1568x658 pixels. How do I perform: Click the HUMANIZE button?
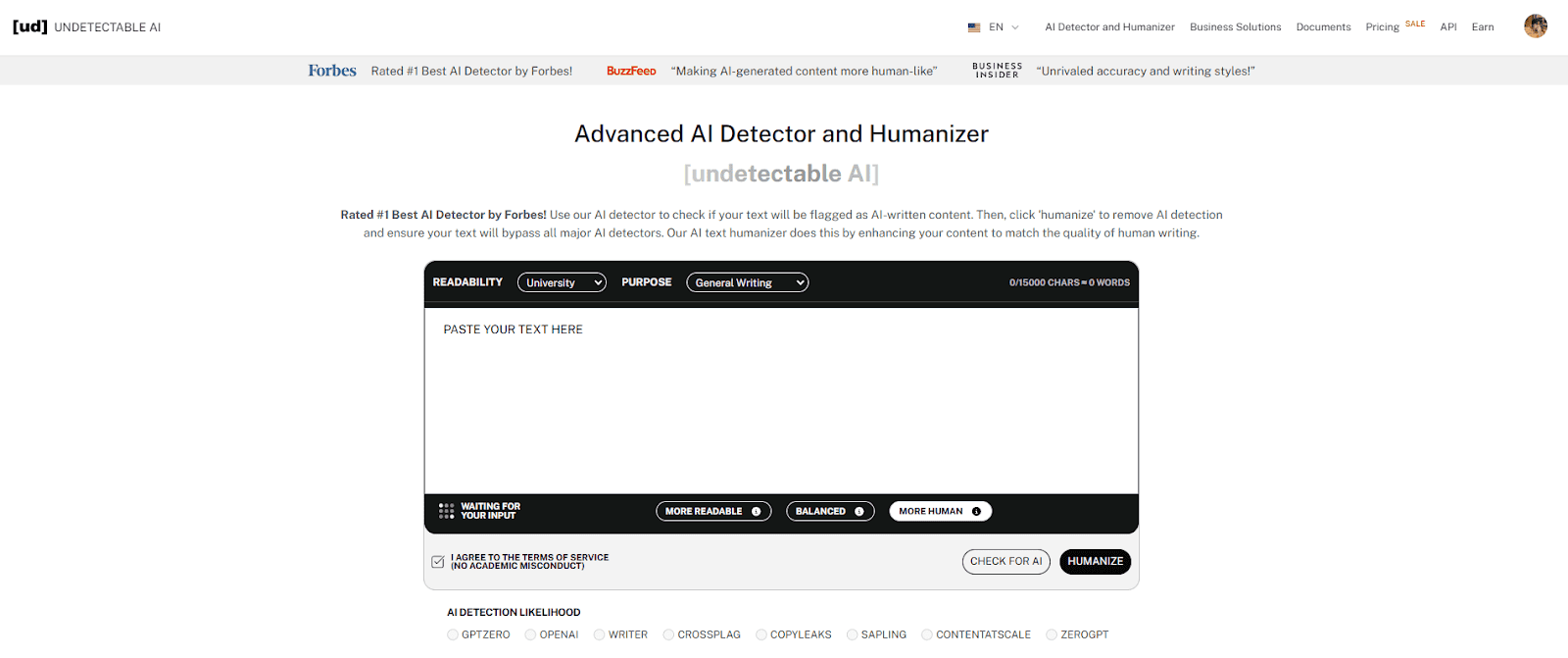click(1095, 562)
